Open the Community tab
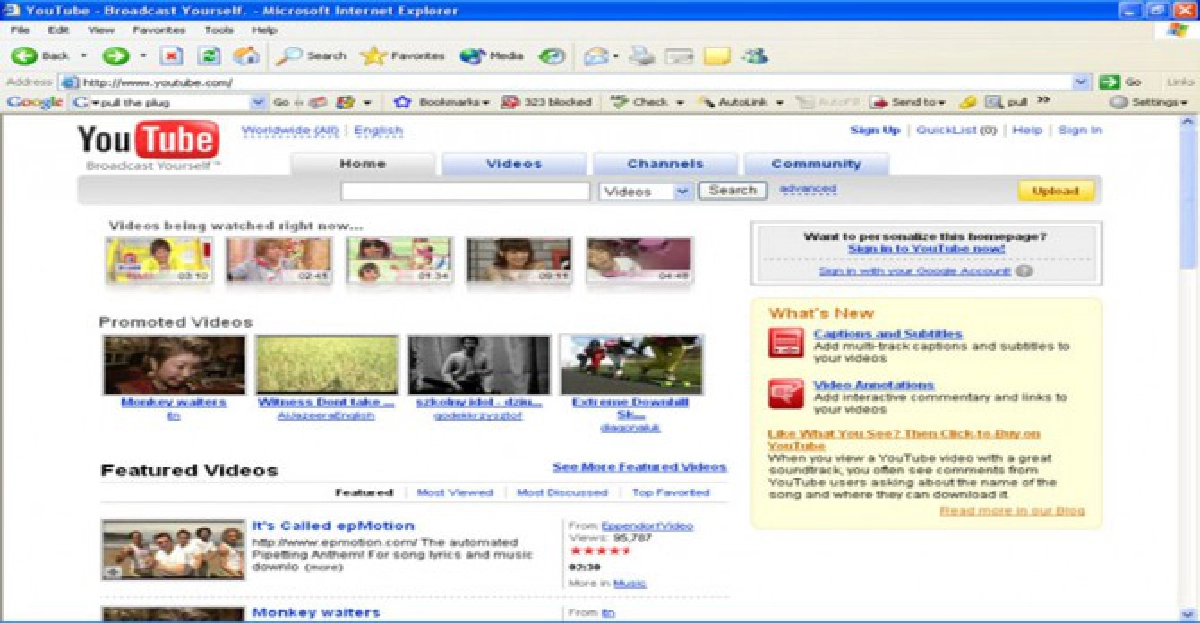 (x=816, y=164)
